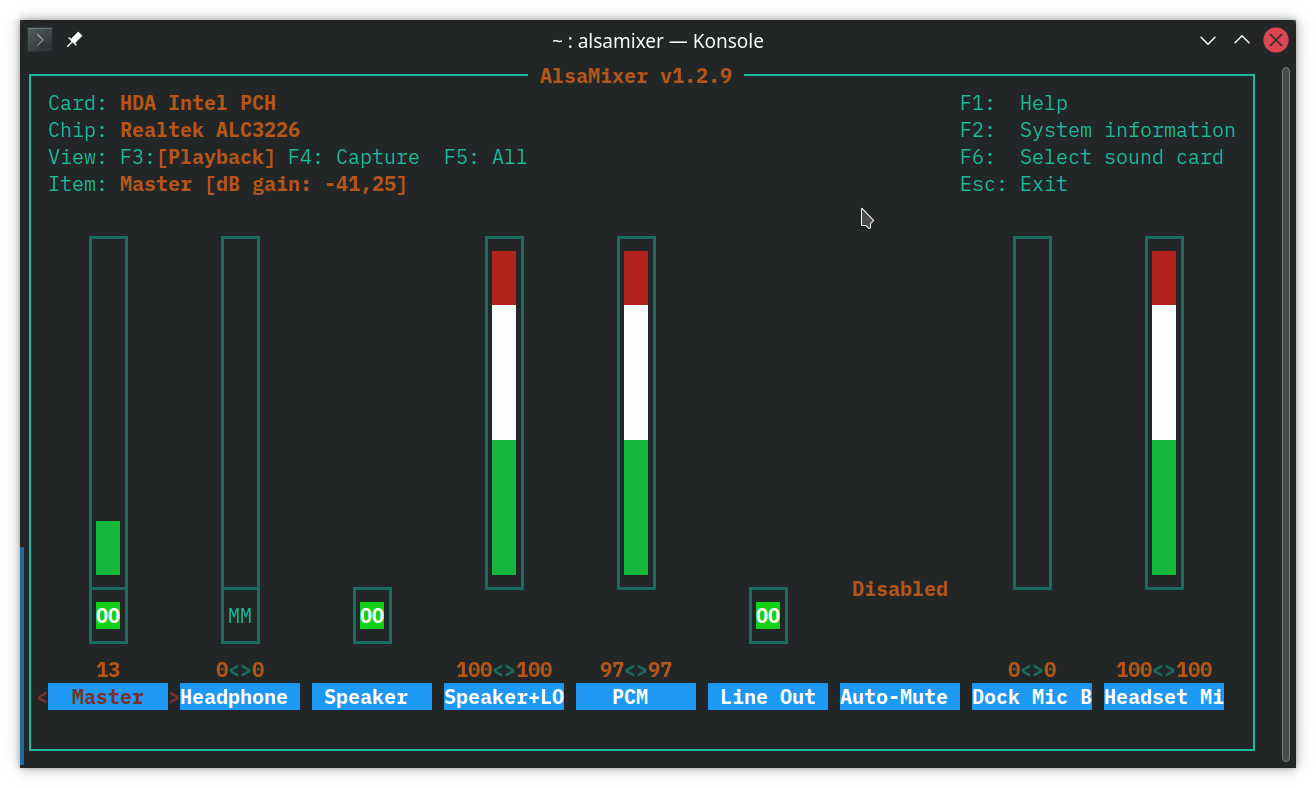Click the Master volume bar

(108, 412)
